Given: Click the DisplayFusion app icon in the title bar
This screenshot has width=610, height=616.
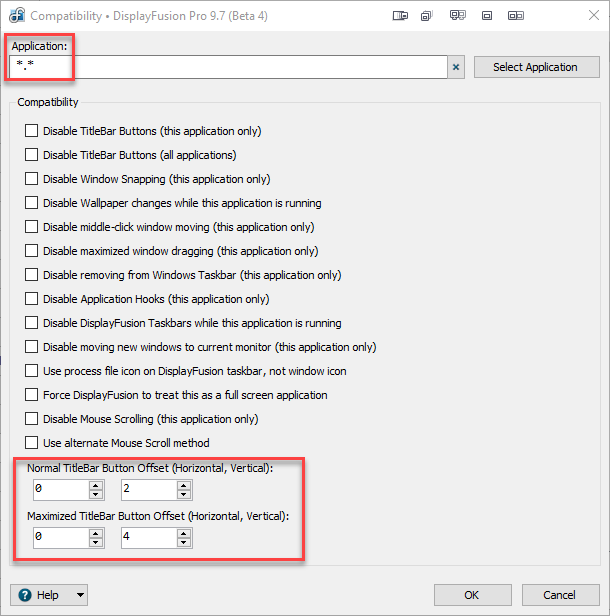Looking at the screenshot, I should point(17,16).
